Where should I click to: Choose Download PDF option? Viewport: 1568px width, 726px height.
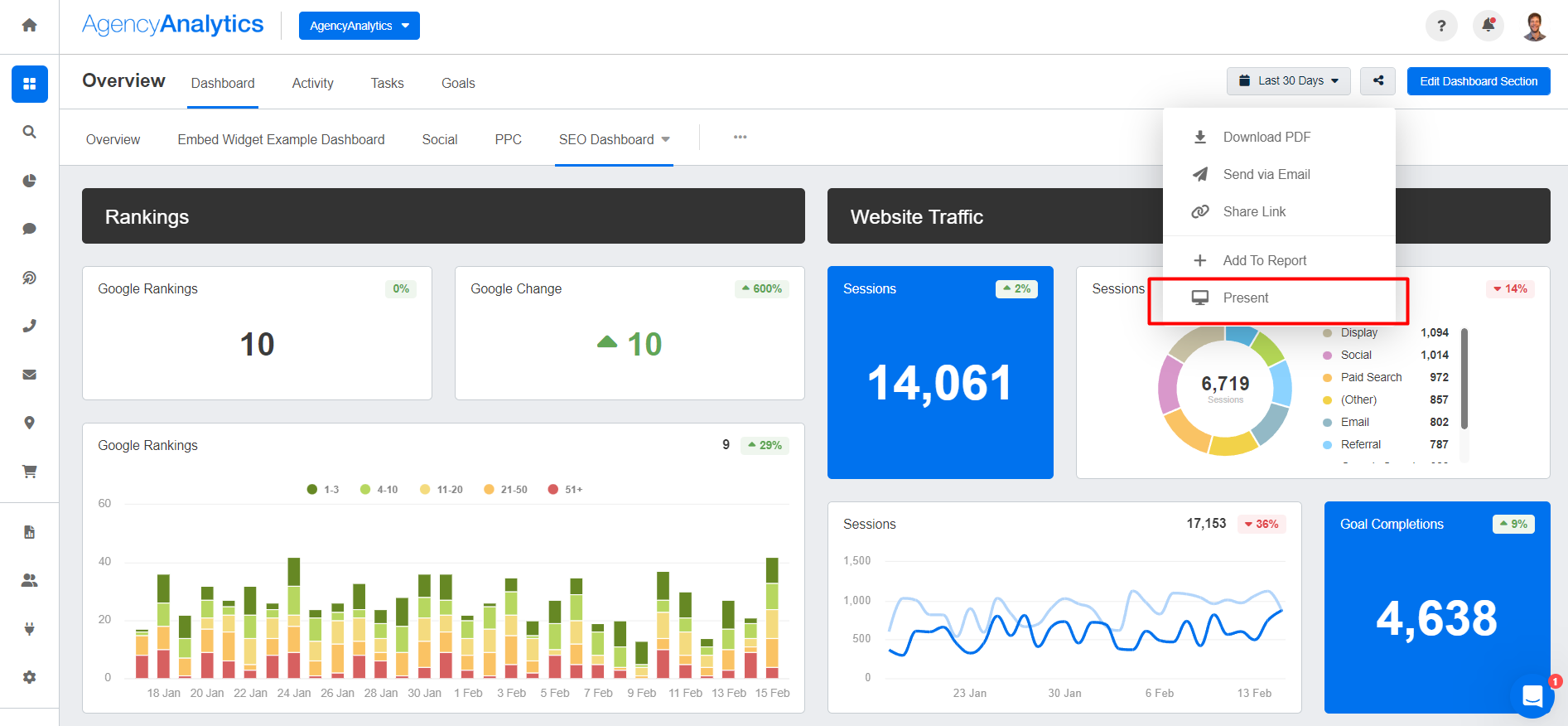tap(1266, 138)
